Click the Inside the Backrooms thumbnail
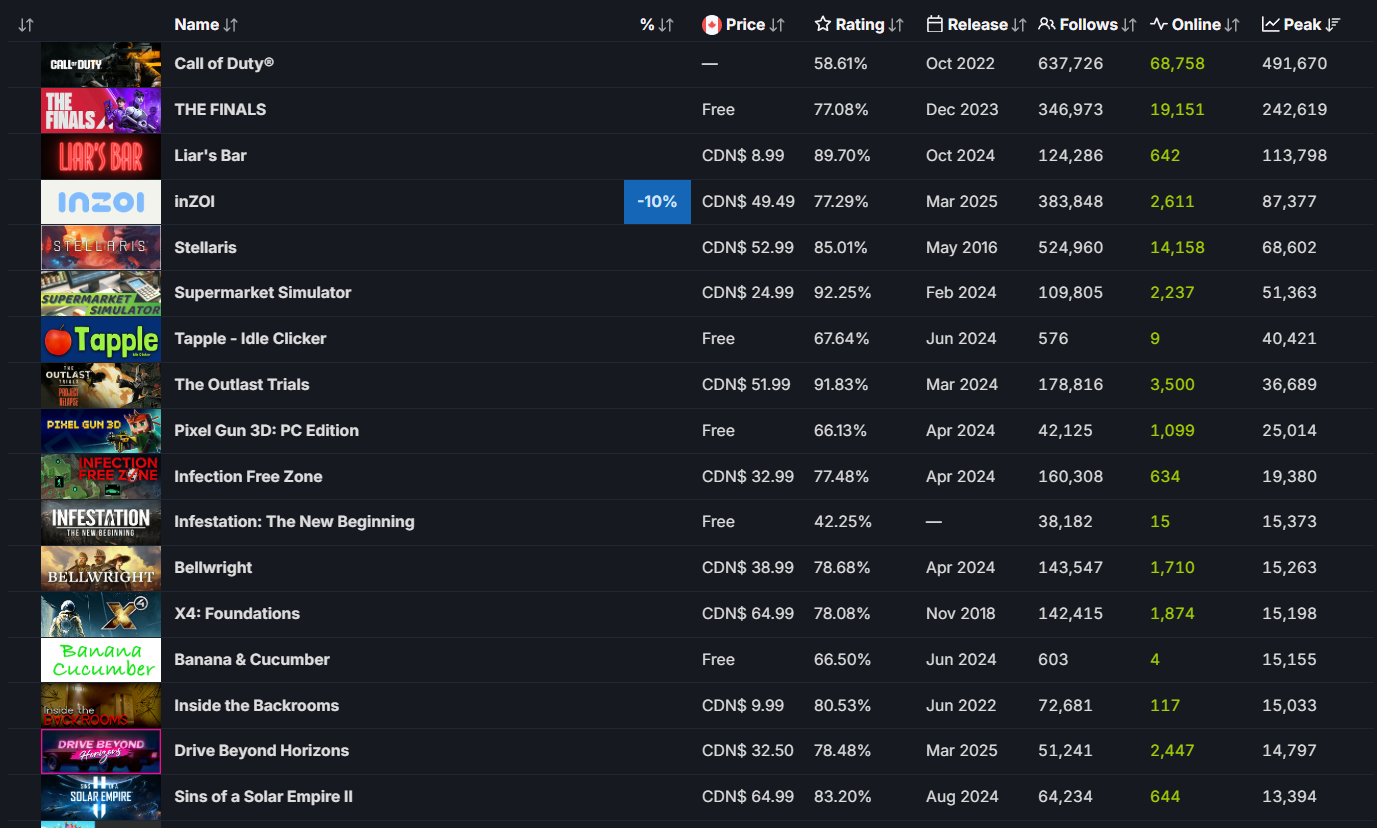This screenshot has width=1377, height=828. pyautogui.click(x=101, y=706)
